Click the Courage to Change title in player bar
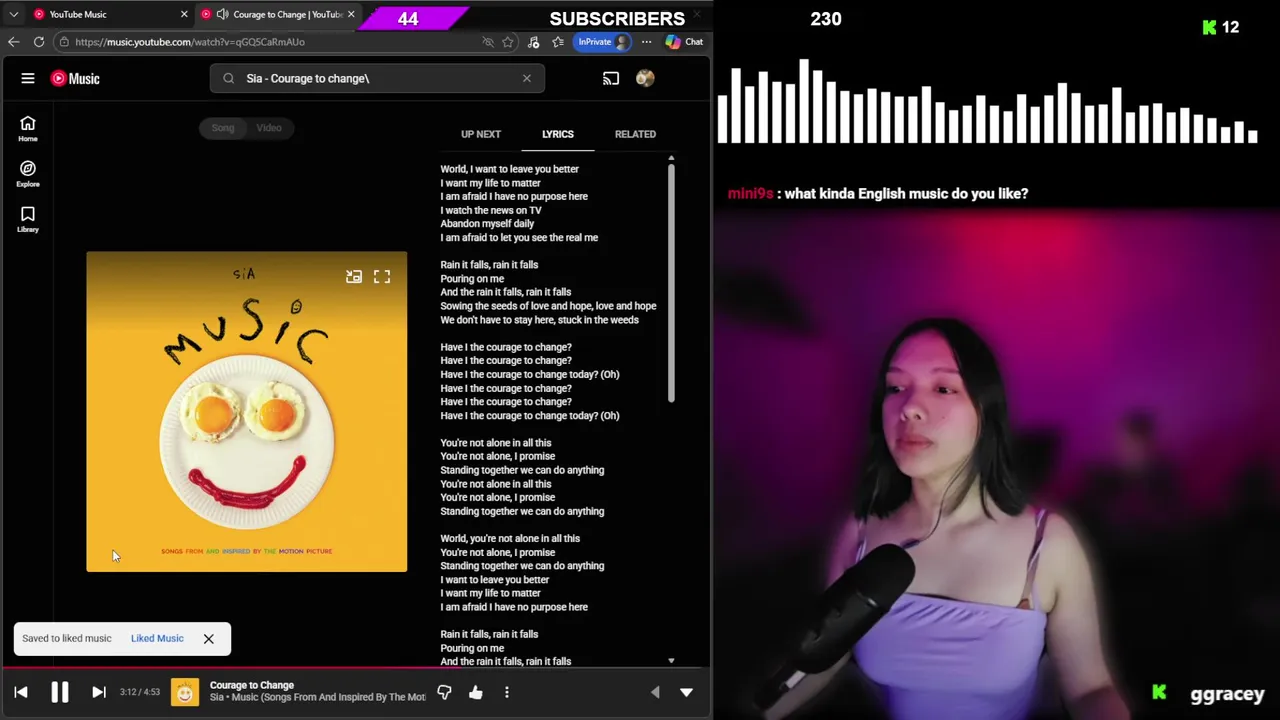The width and height of the screenshot is (1280, 720). click(252, 685)
